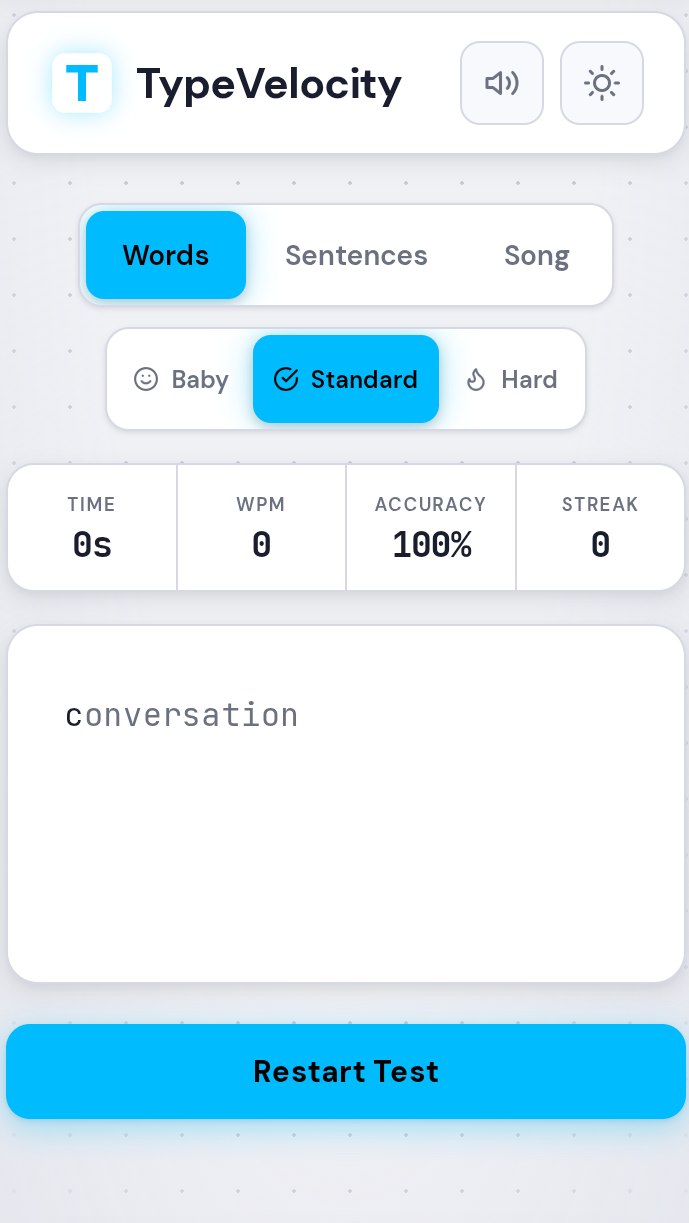This screenshot has height=1223, width=689.
Task: Click the WPM counter
Action: (261, 527)
